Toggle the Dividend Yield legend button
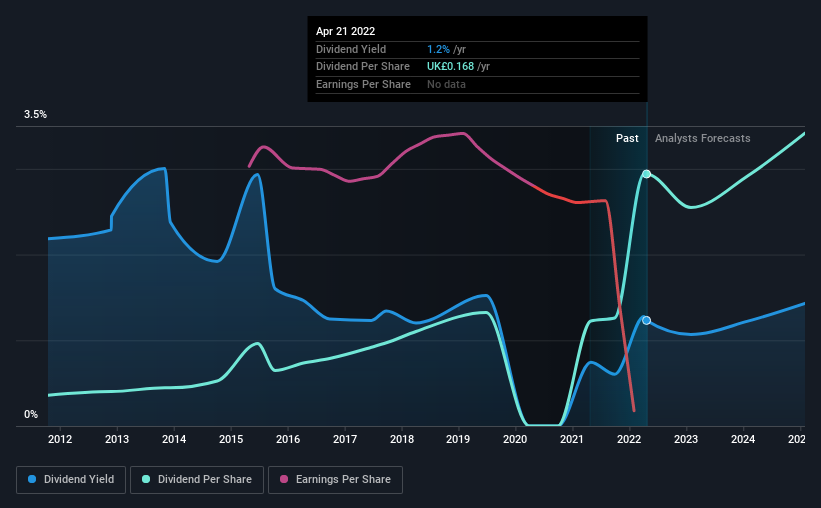Viewport: 821px width, 508px height. coord(71,480)
